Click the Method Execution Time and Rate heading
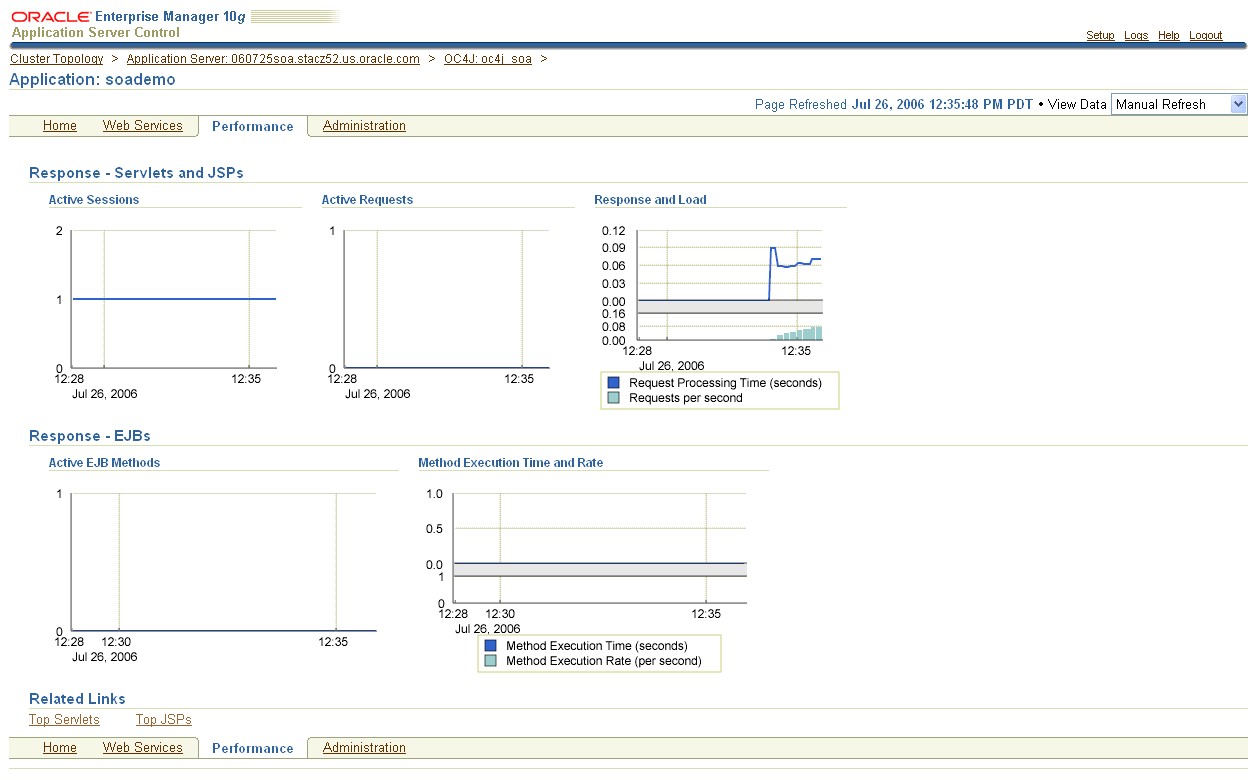The width and height of the screenshot is (1257, 780). click(510, 463)
